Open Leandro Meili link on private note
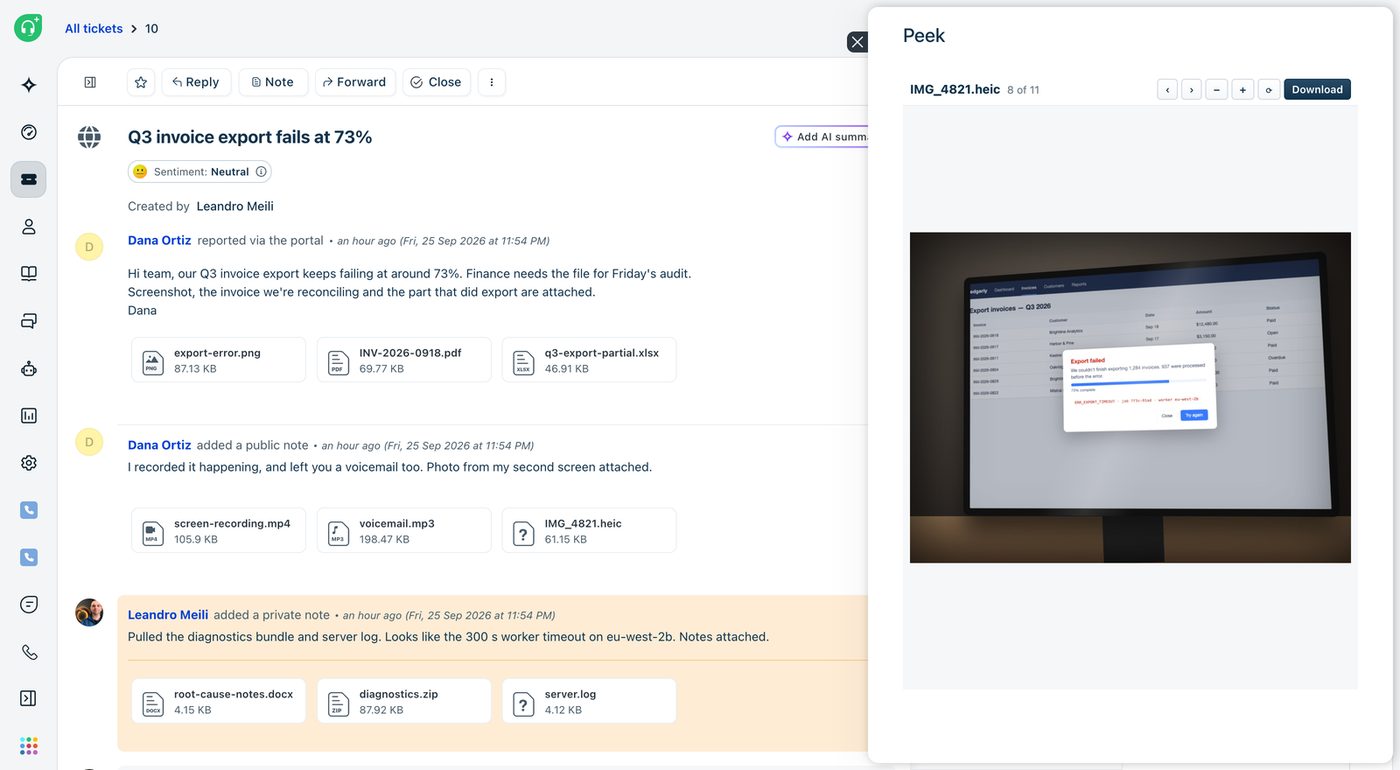 point(168,615)
